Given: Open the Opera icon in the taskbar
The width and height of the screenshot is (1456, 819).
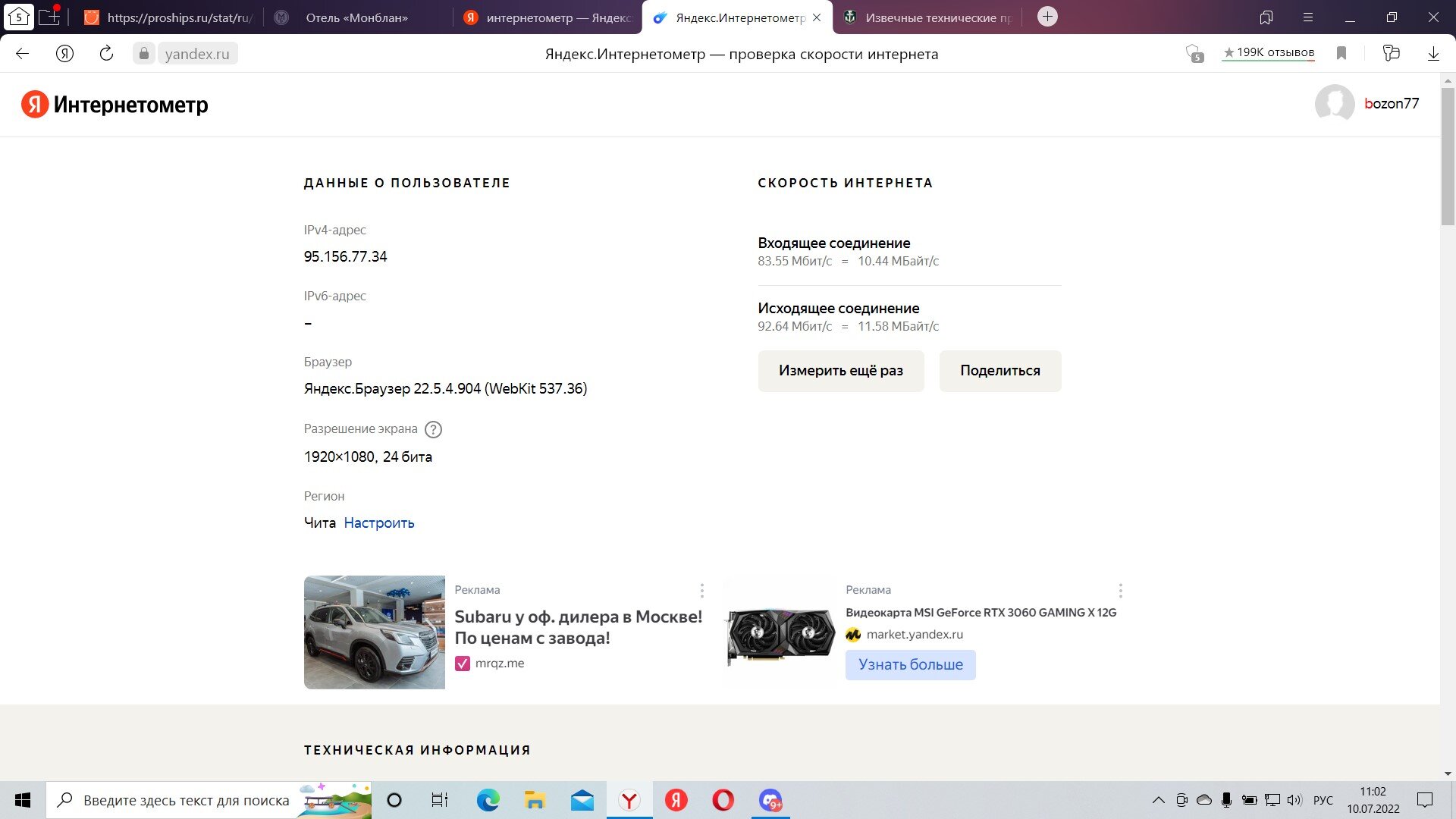Looking at the screenshot, I should point(723,800).
